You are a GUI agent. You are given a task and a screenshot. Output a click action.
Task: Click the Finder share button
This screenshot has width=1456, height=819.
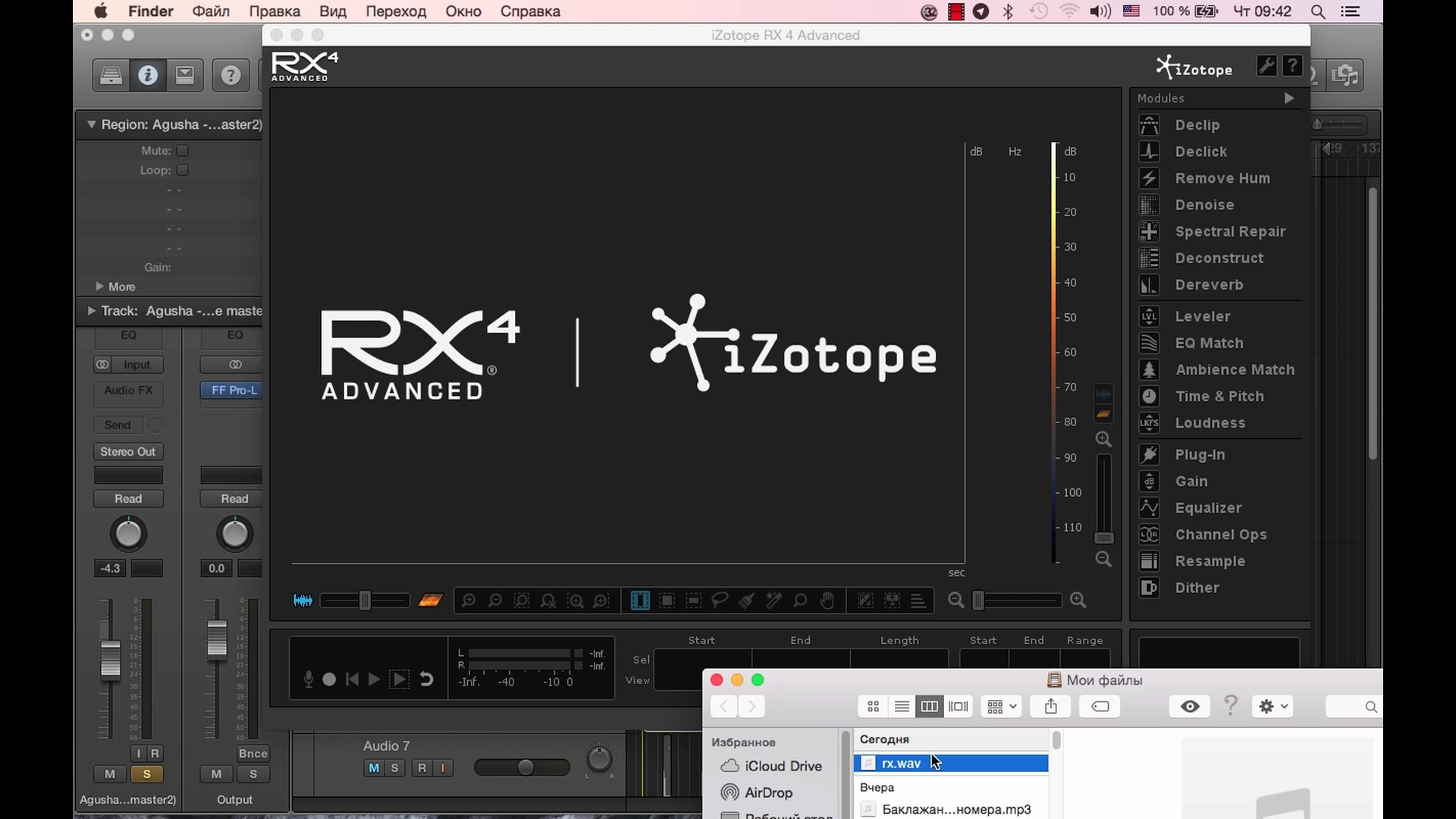point(1050,706)
